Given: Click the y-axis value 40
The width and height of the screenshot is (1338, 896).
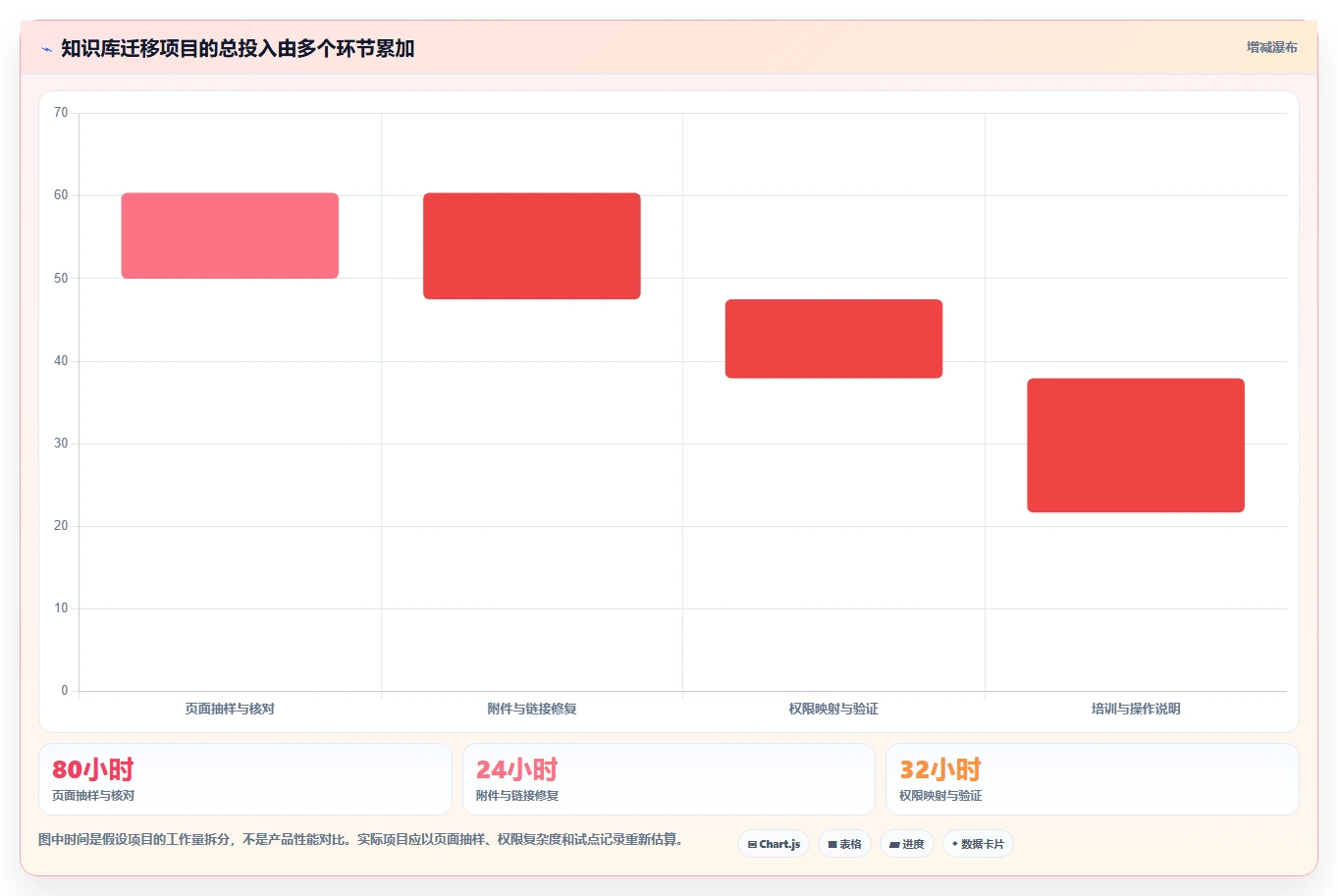Looking at the screenshot, I should pos(61,361).
